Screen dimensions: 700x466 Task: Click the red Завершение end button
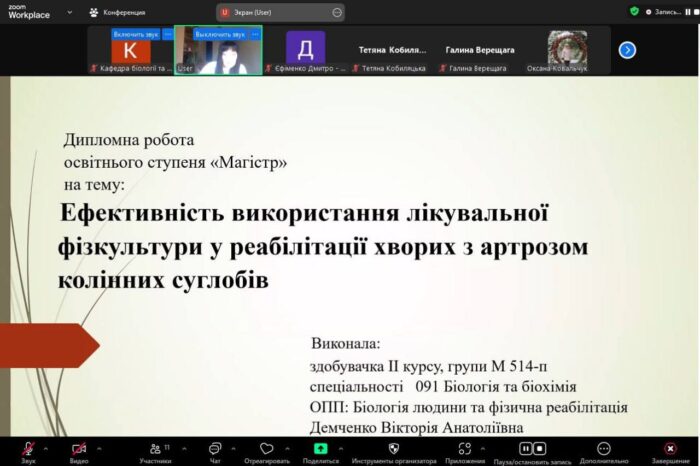click(x=669, y=449)
